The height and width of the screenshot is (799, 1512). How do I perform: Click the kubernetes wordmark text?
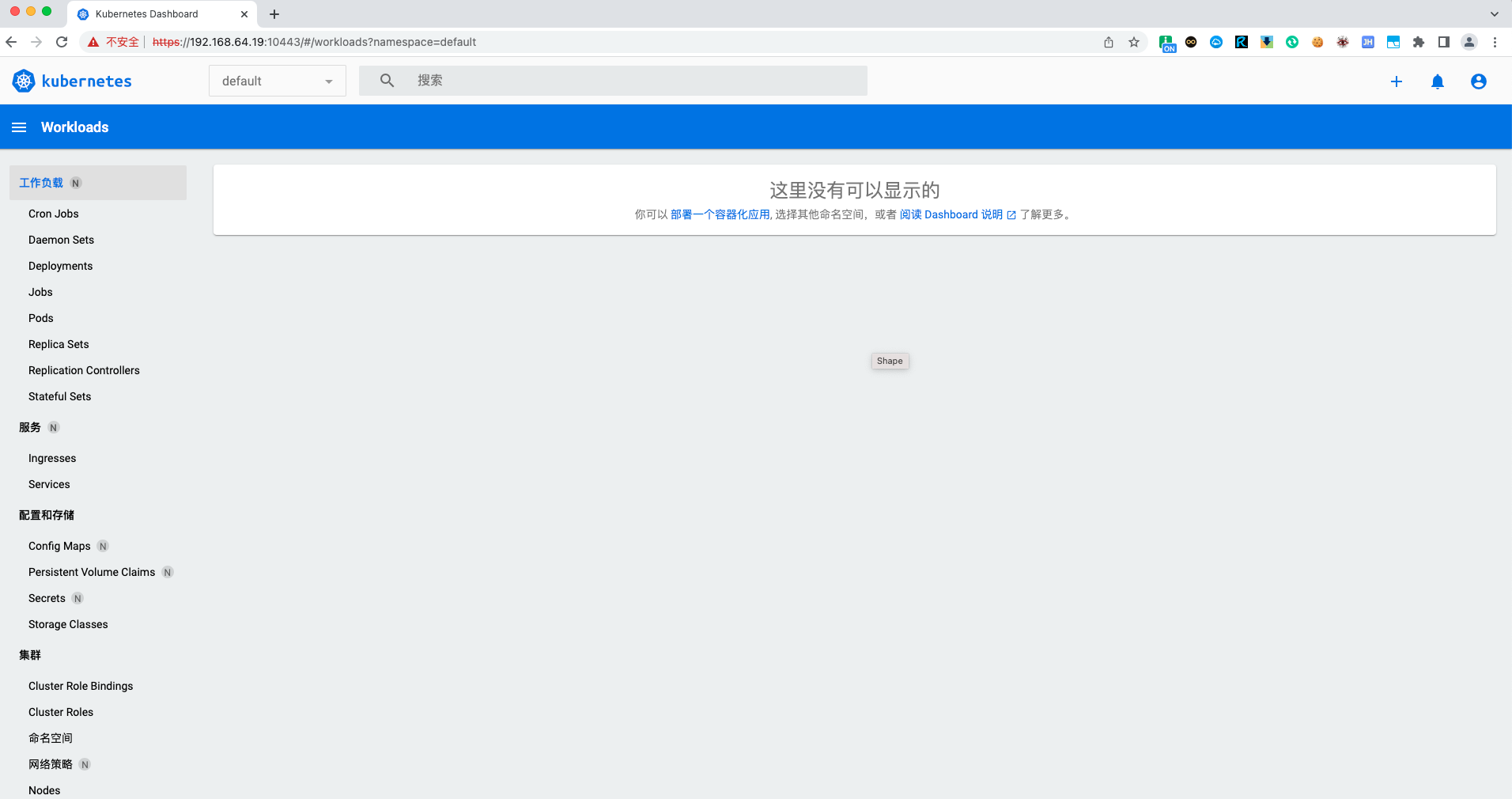point(86,81)
